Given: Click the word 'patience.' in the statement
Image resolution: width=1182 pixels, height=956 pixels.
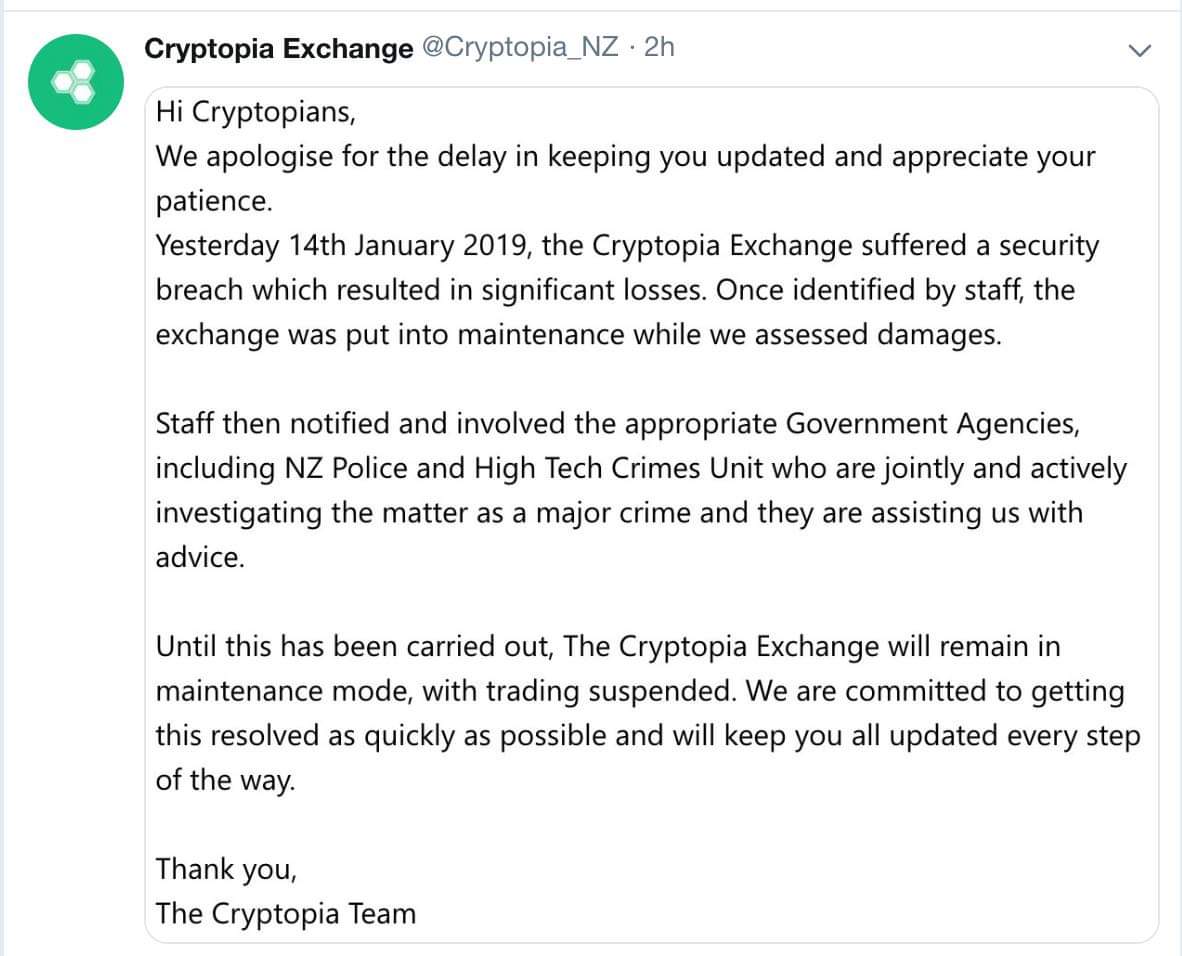Looking at the screenshot, I should point(213,201).
